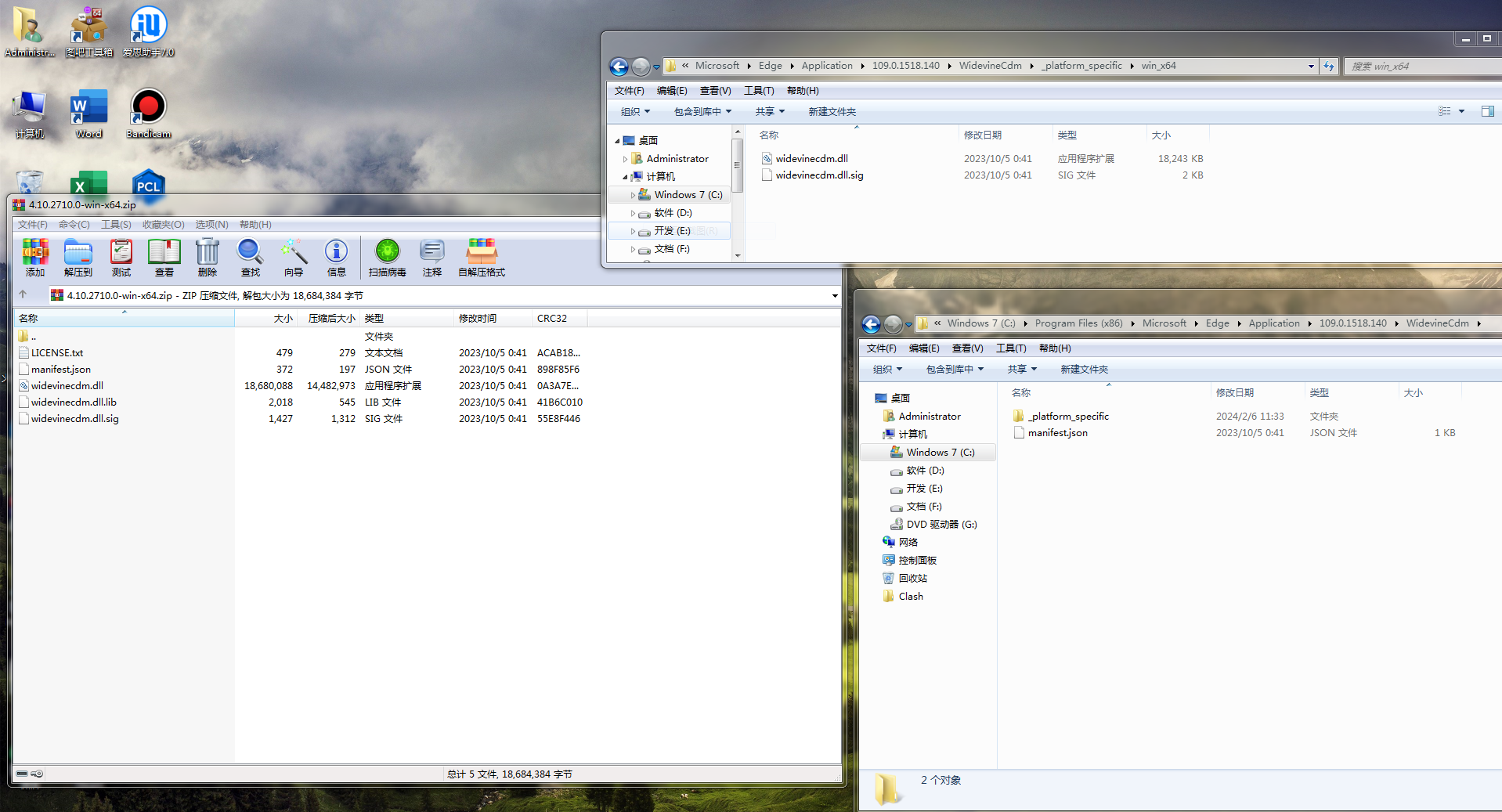
Task: Open the WinRAR archive path dropdown arrow
Action: 835,296
